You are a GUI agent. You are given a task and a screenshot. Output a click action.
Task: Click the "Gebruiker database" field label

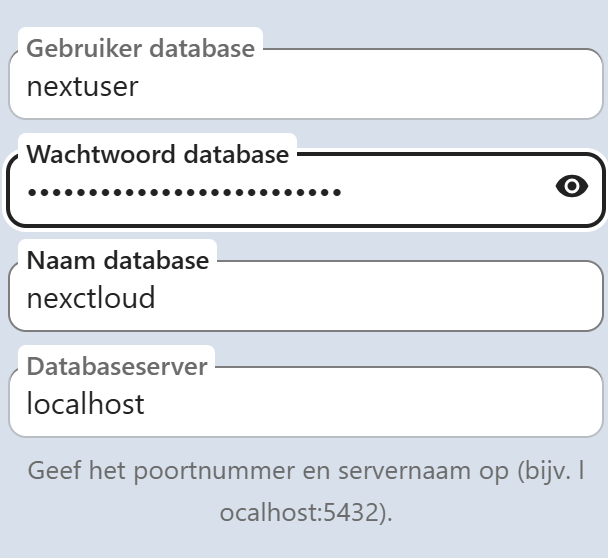(140, 48)
